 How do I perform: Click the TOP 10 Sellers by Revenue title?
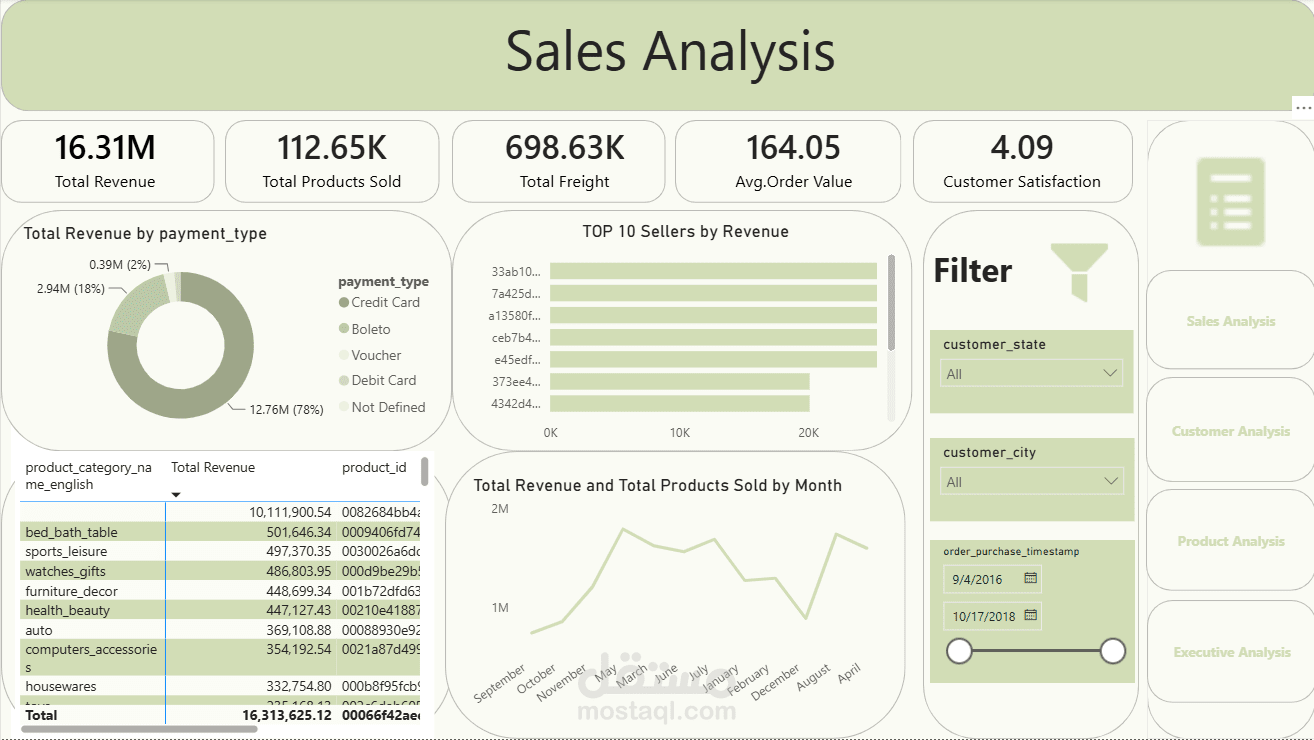tap(686, 231)
